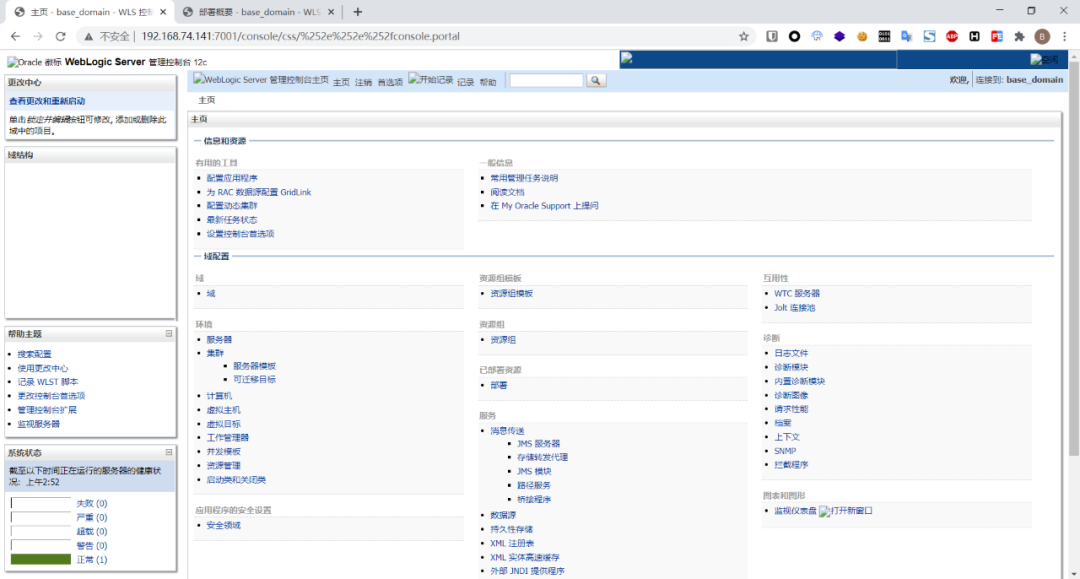This screenshot has width=1080, height=579.
Task: Open the 安全领域 link
Action: (x=223, y=525)
